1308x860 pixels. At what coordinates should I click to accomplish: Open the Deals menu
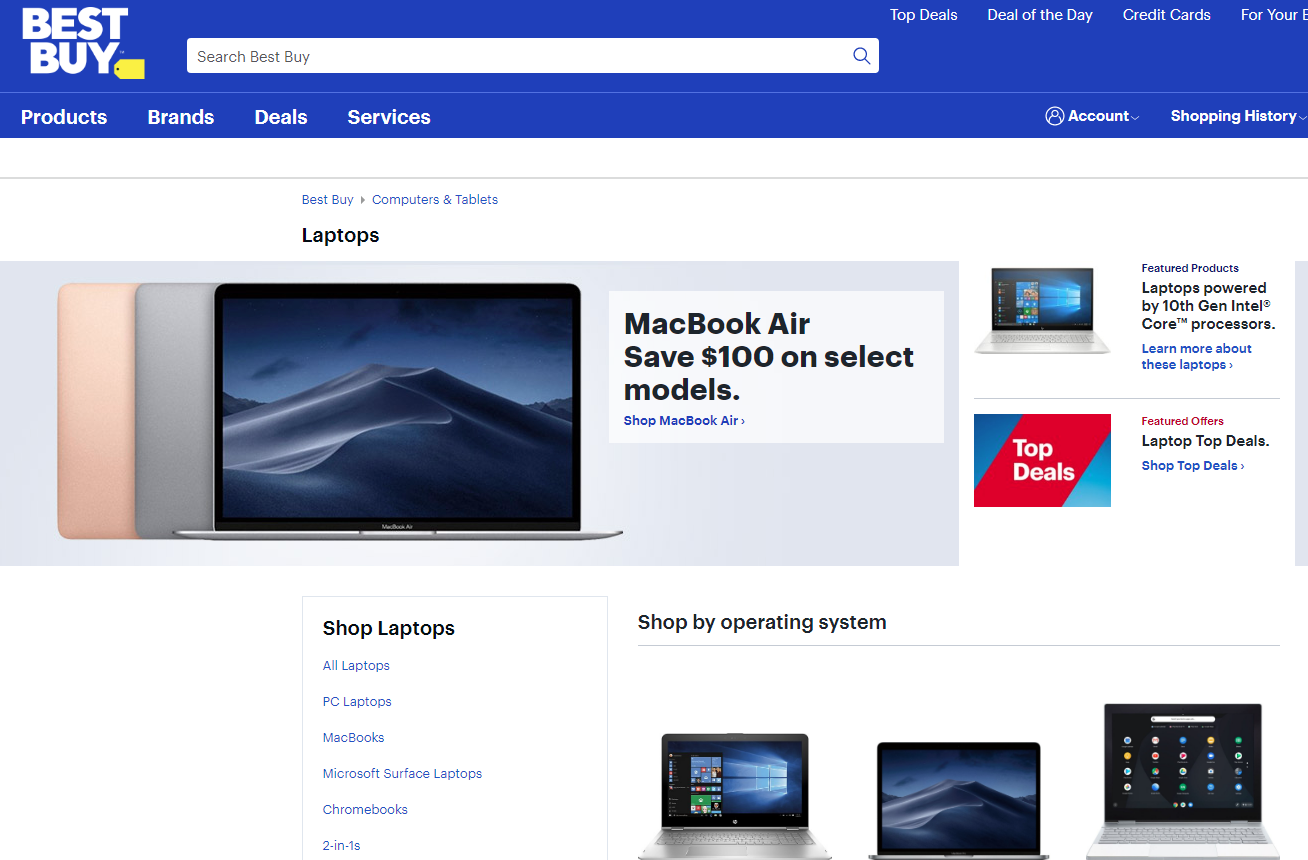coord(281,117)
